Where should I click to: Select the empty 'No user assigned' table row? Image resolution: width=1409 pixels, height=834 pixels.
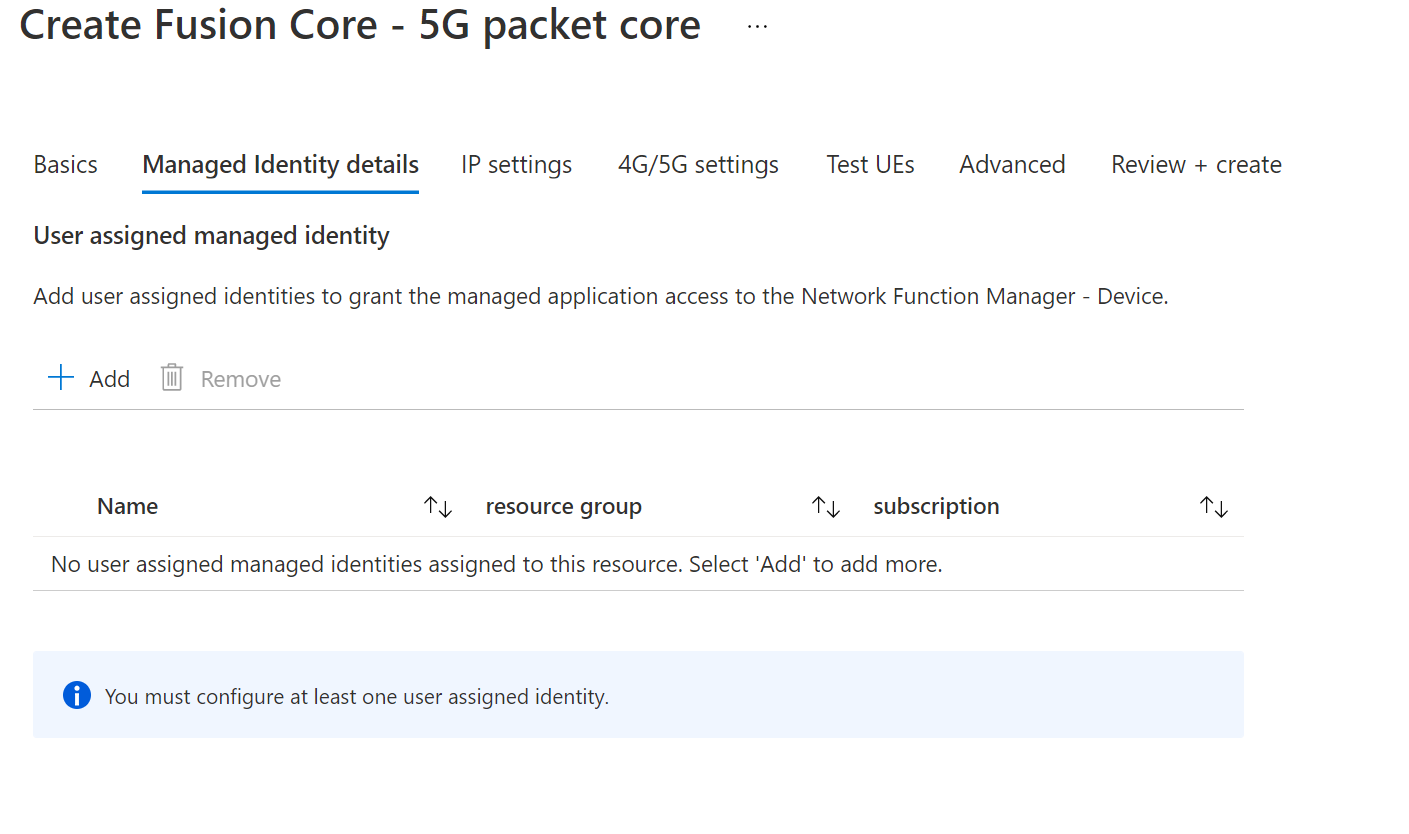point(496,565)
